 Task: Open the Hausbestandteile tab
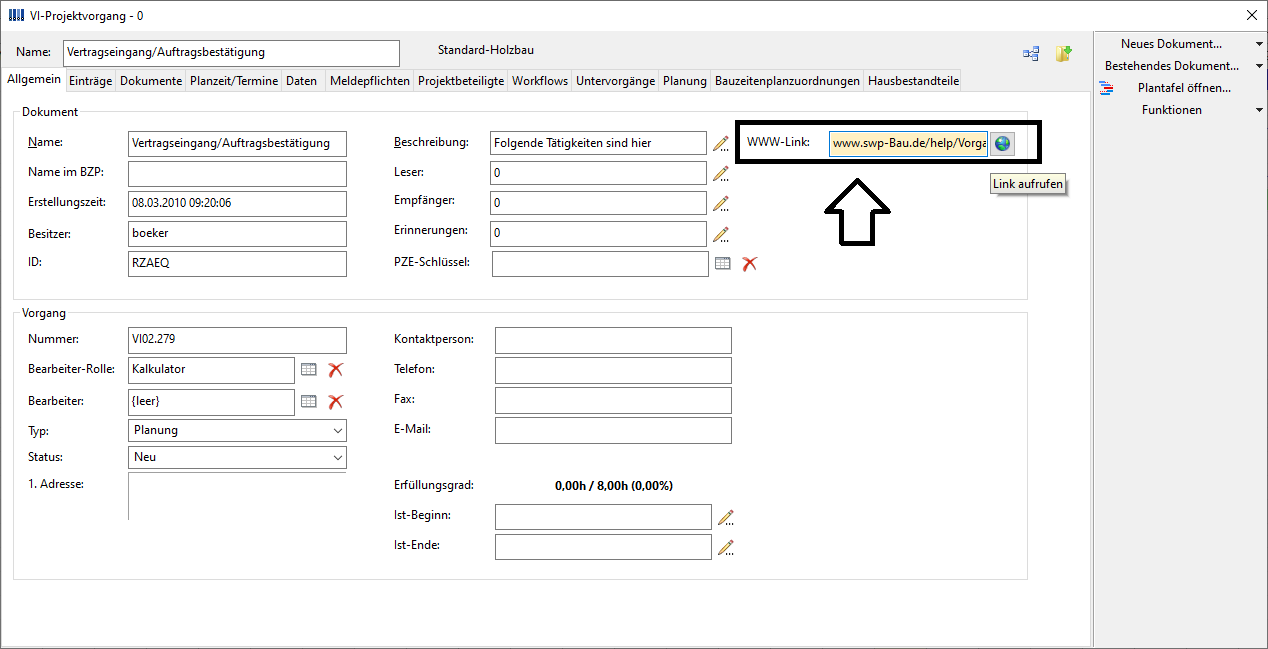(x=913, y=81)
